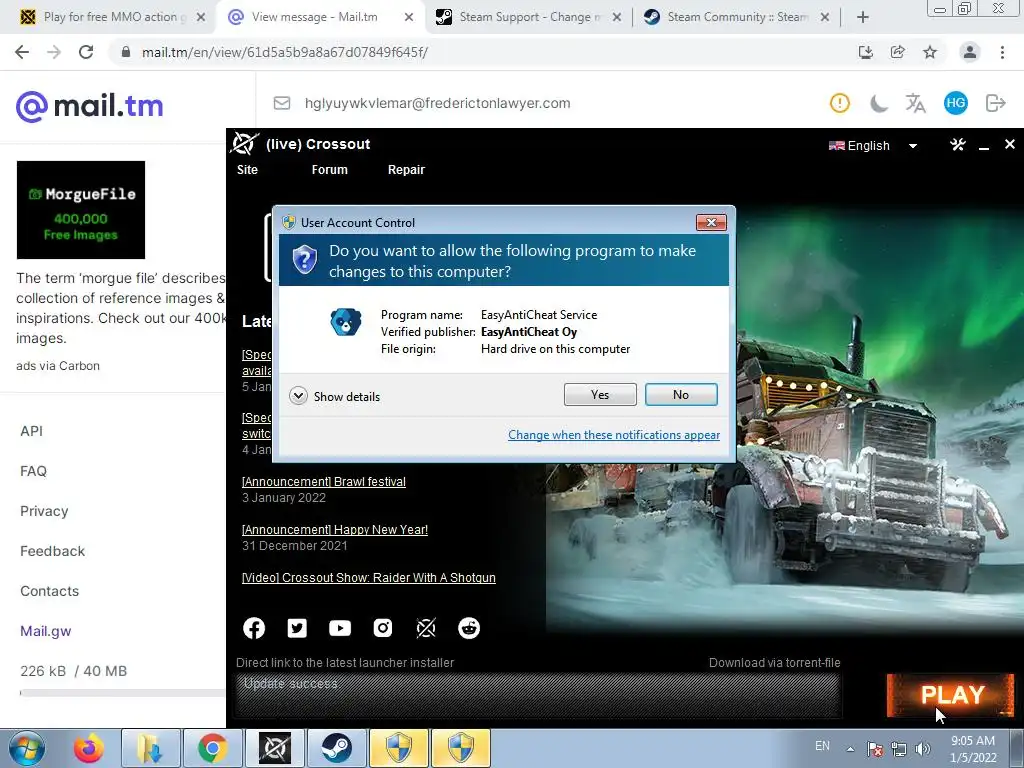This screenshot has height=768, width=1024.
Task: Open Privacy in mail.tm sidebar
Action: coord(44,511)
